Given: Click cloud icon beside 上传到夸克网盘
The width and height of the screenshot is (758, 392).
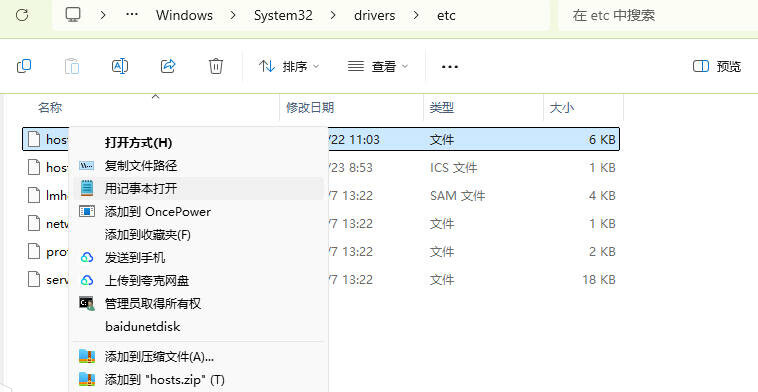Looking at the screenshot, I should (87, 280).
